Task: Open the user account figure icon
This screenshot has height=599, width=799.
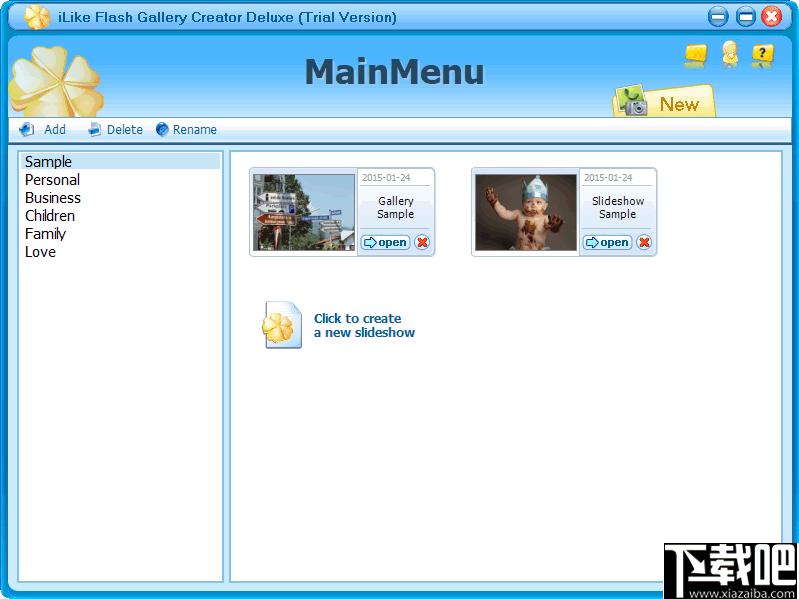Action: pos(730,54)
